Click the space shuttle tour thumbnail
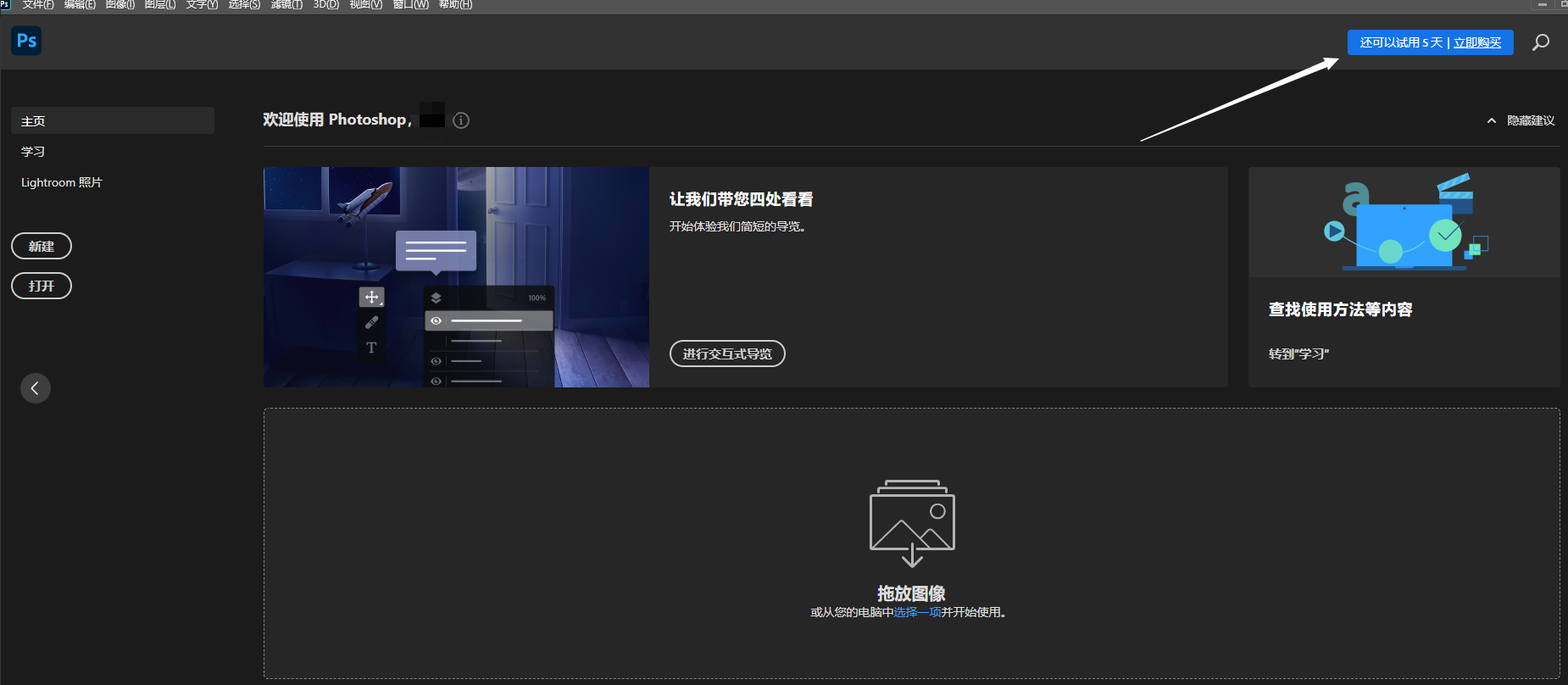 (456, 277)
